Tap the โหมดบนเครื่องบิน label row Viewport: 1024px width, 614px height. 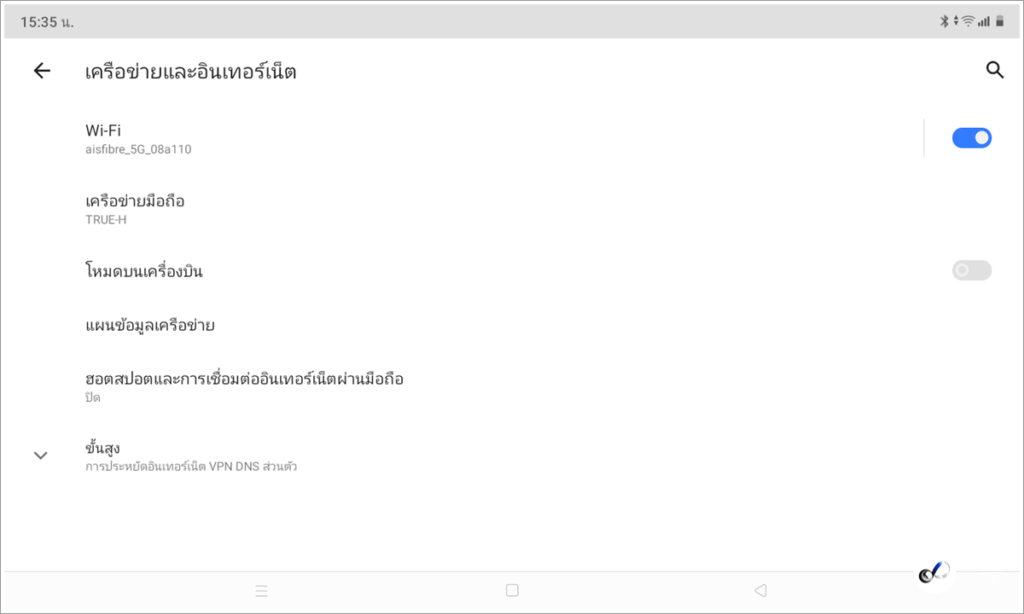[x=512, y=270]
